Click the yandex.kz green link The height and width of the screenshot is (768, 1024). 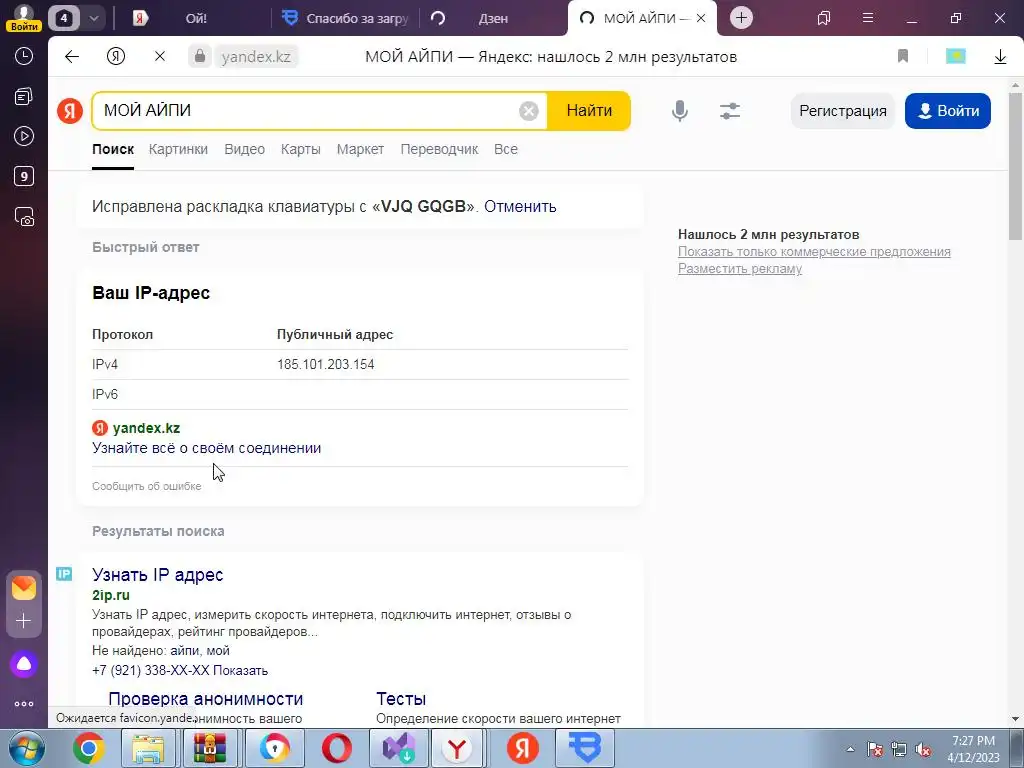(146, 428)
